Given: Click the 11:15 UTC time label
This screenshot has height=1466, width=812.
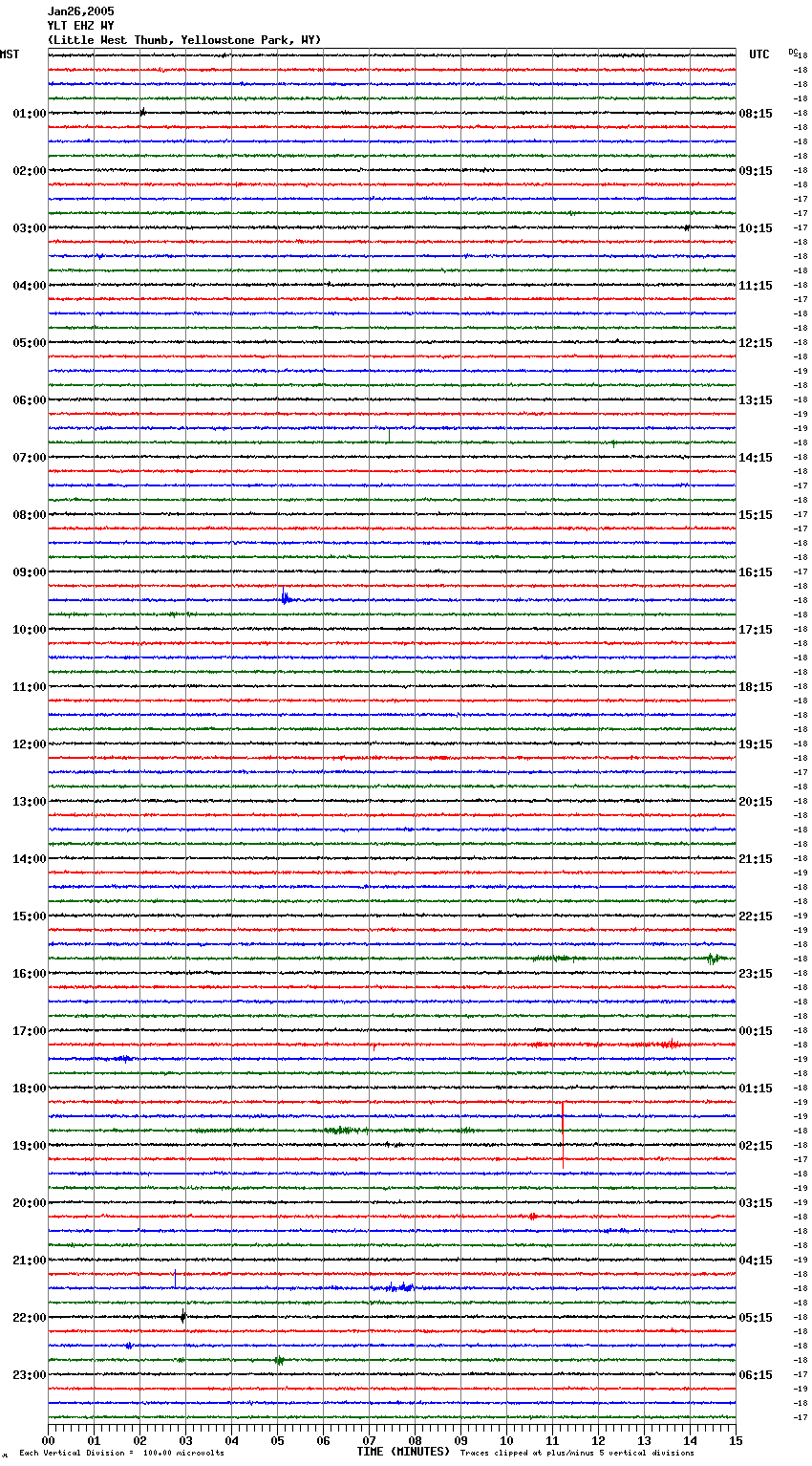Looking at the screenshot, I should [756, 286].
